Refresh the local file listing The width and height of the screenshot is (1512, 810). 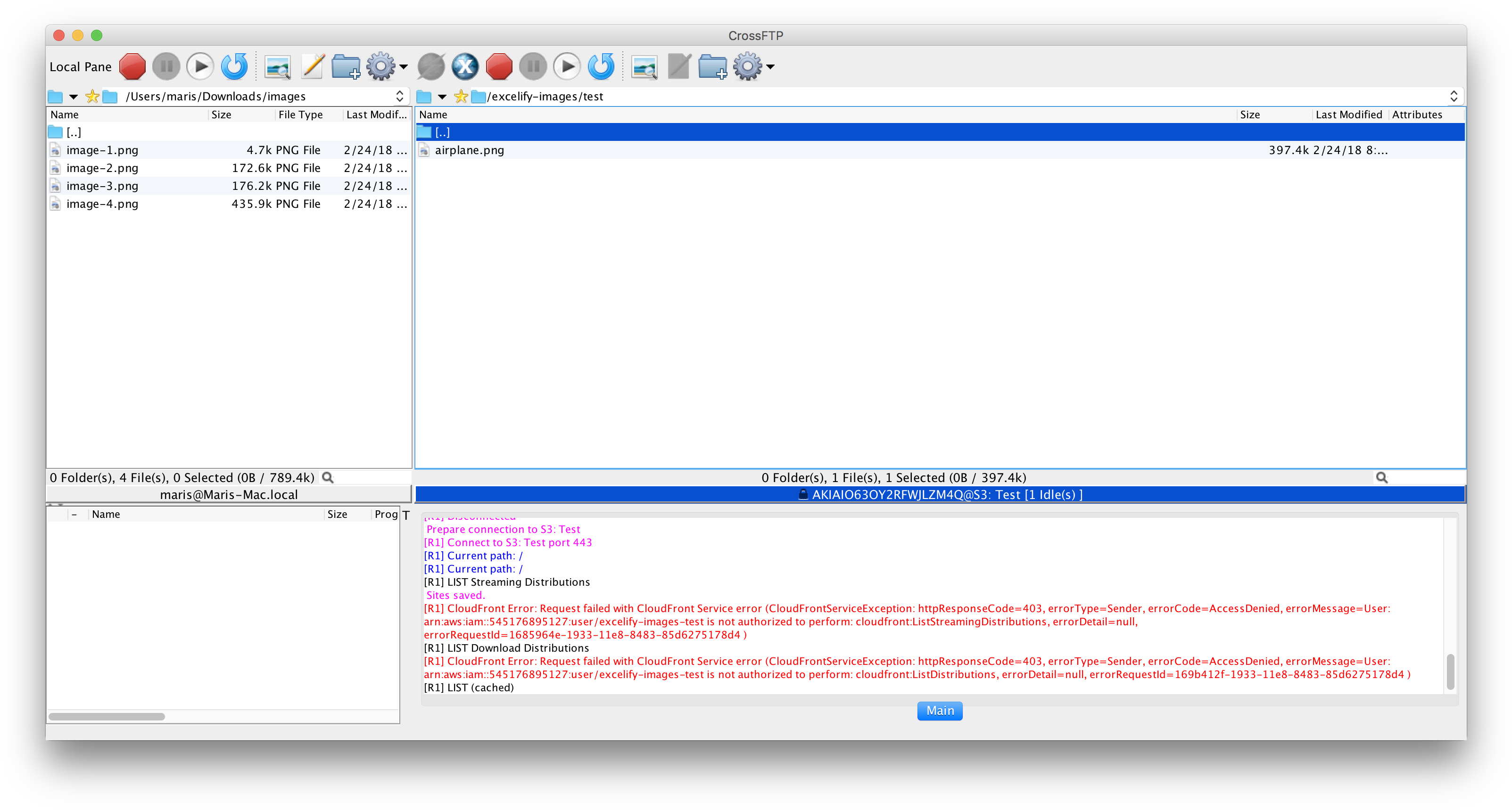point(233,66)
